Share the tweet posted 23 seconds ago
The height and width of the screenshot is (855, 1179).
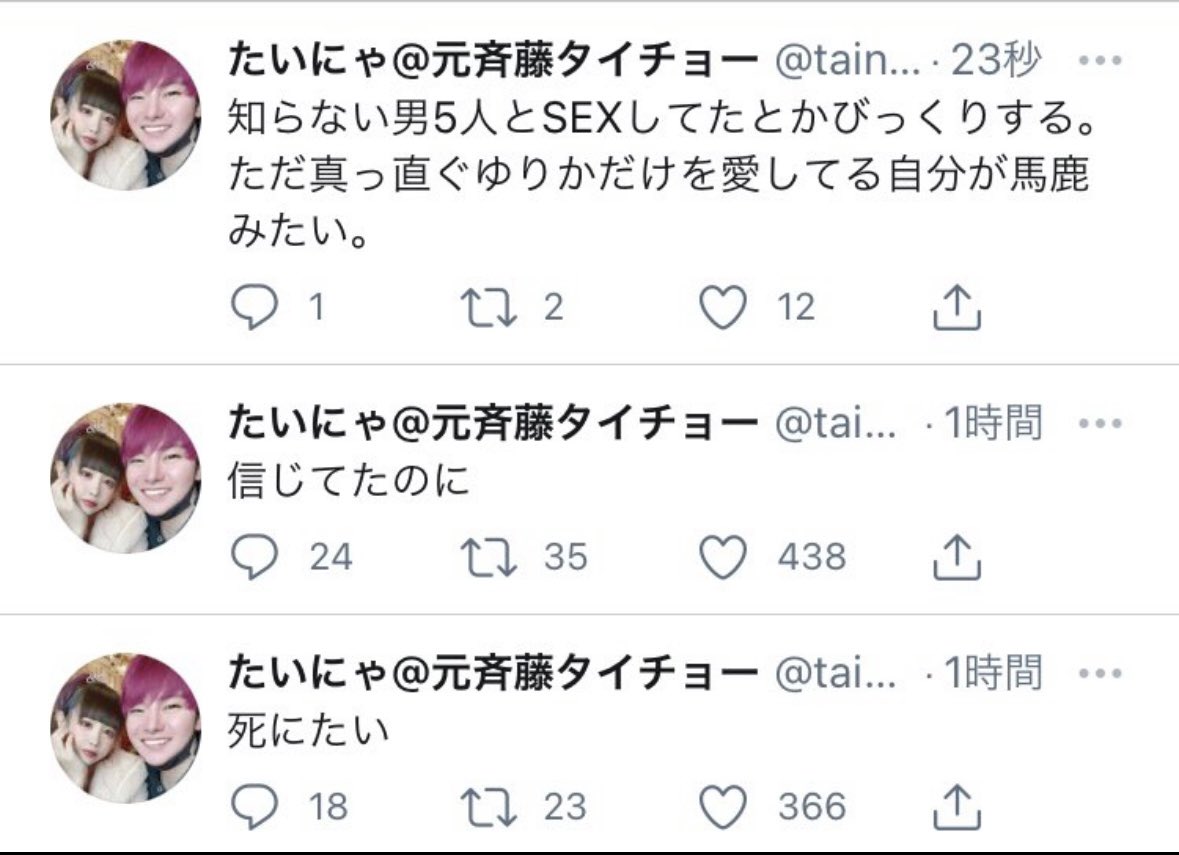coord(956,307)
